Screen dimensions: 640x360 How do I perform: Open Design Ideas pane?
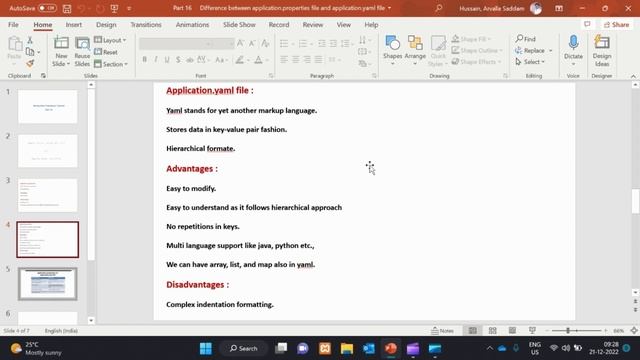click(x=602, y=51)
